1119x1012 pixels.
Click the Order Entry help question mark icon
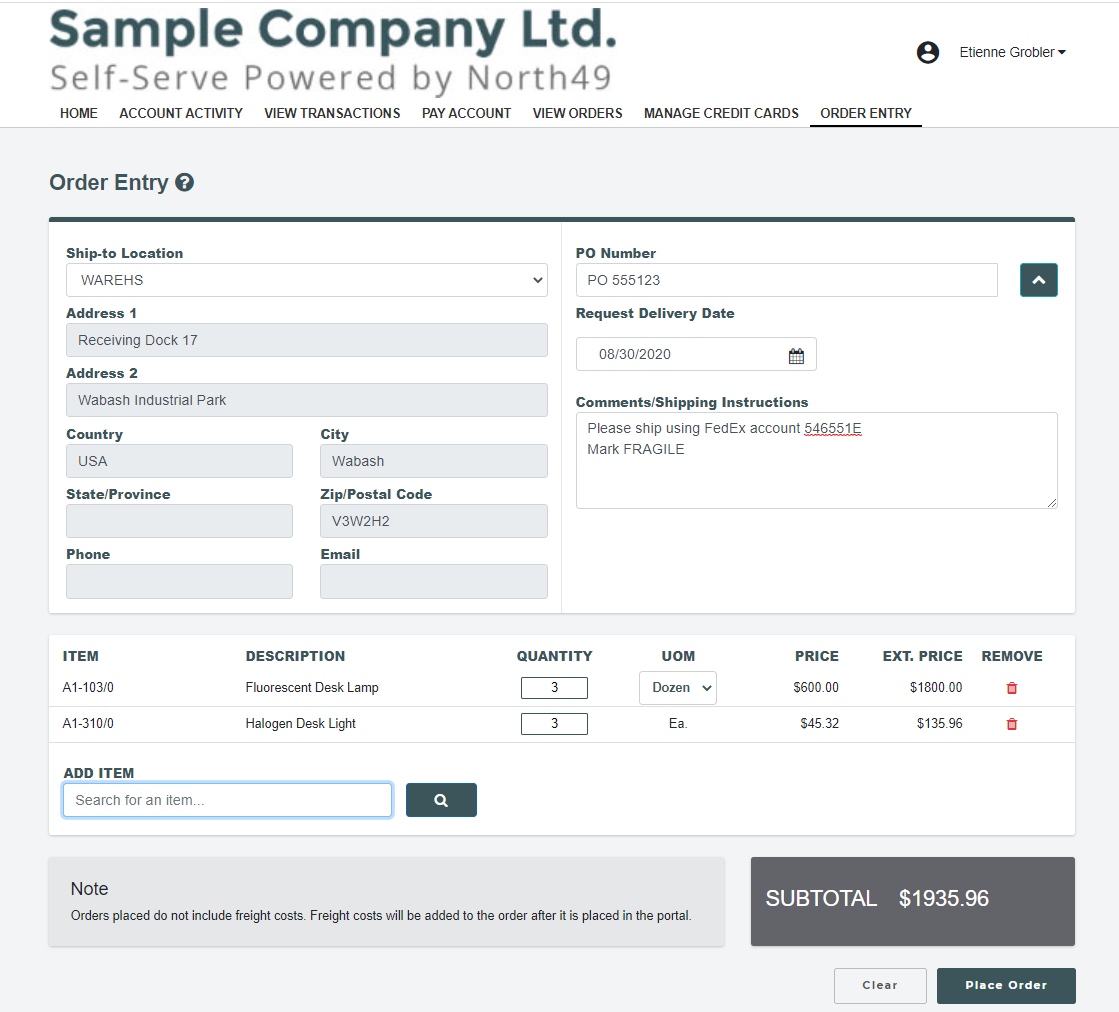tap(184, 183)
